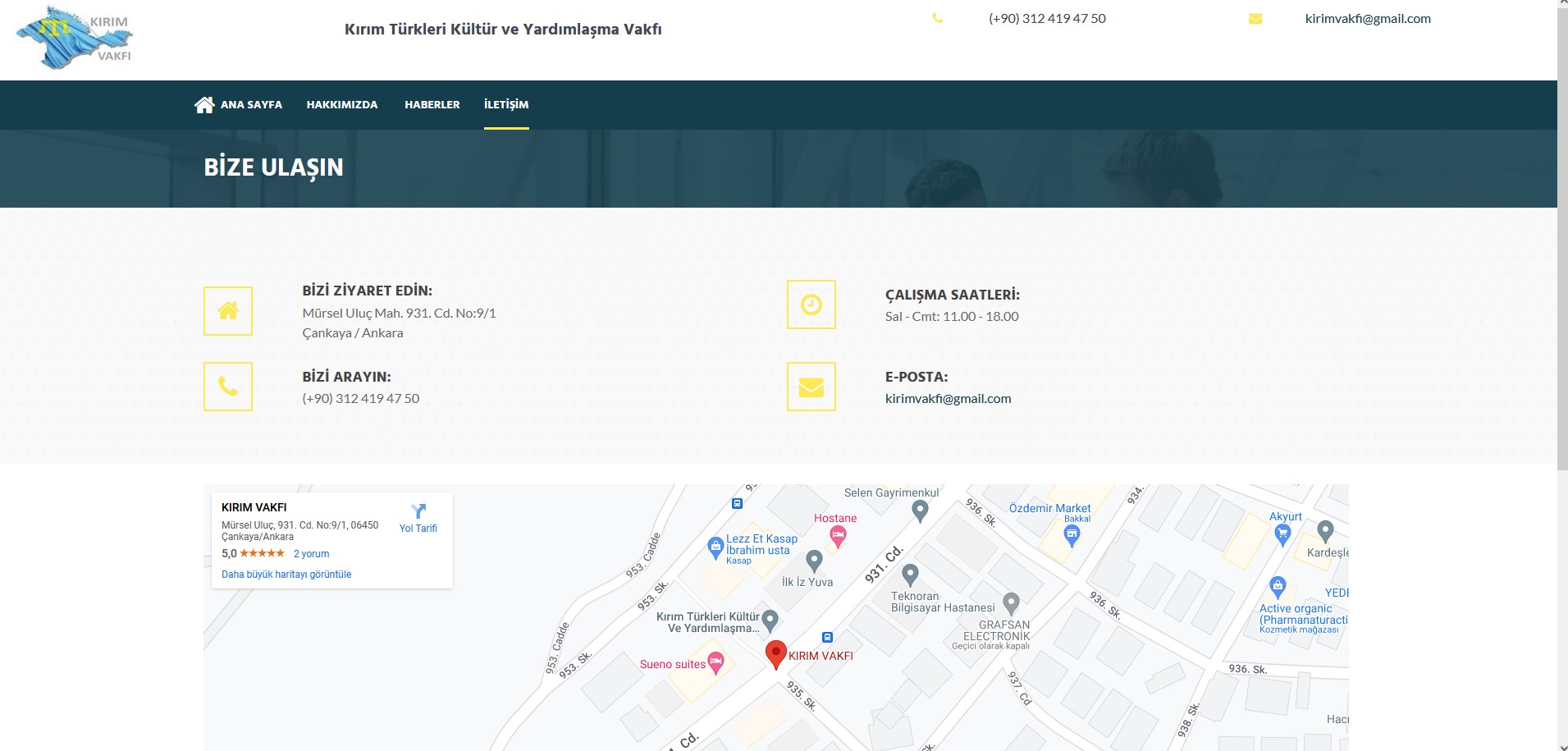
Task: Click the home icon beside ANA SAYFA
Action: 204,104
